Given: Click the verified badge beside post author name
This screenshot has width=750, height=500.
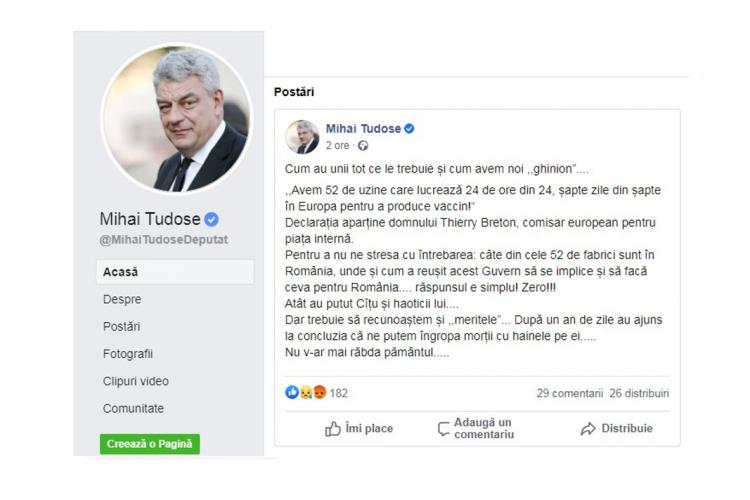Looking at the screenshot, I should tap(409, 129).
